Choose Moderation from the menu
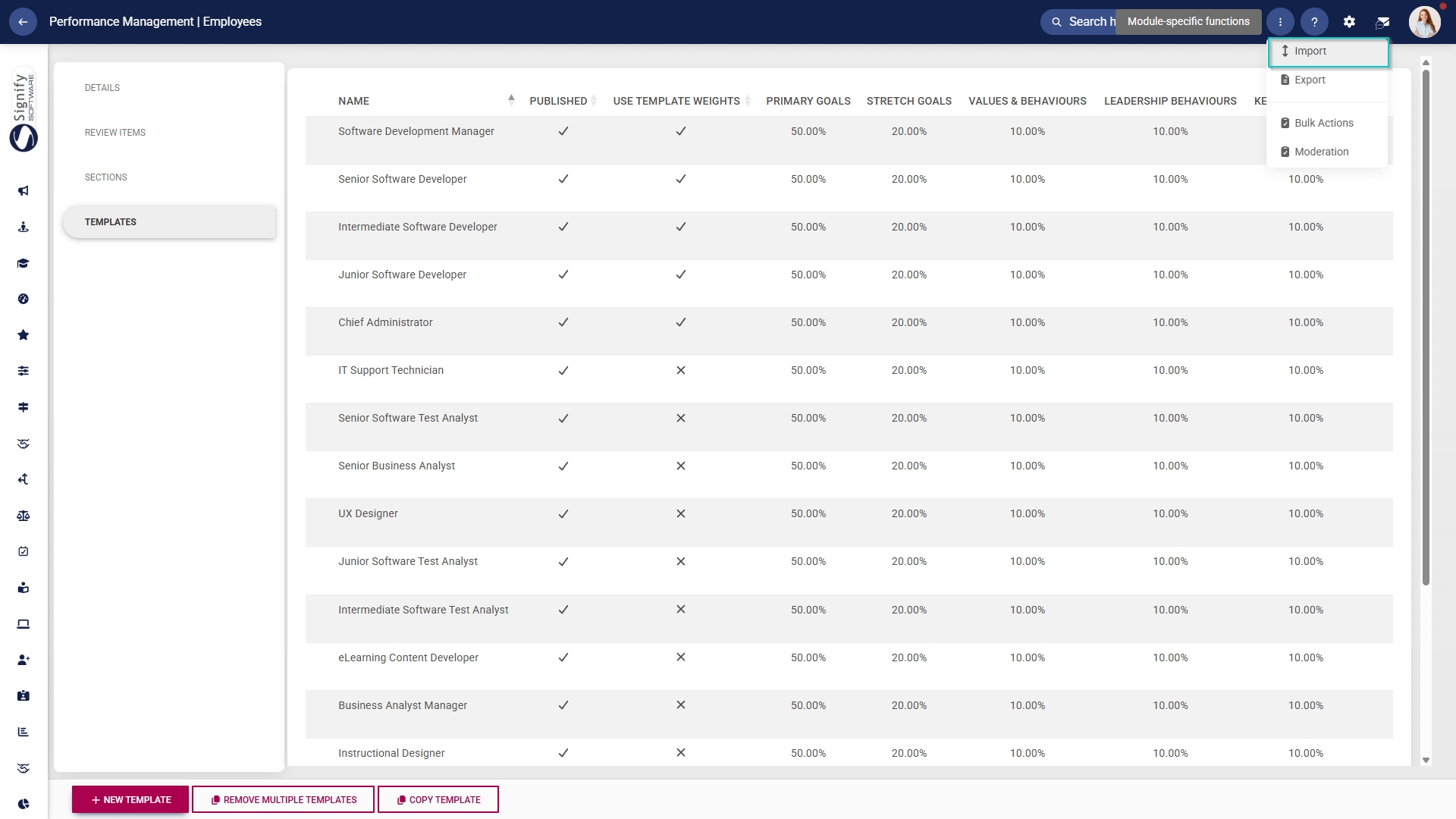The height and width of the screenshot is (819, 1456). point(1328,152)
